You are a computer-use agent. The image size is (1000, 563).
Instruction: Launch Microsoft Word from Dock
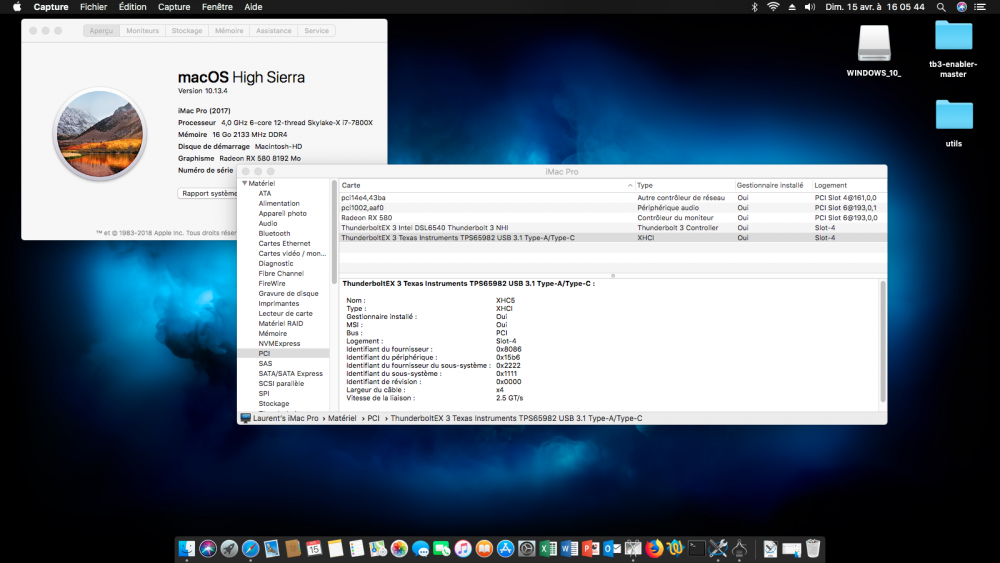pos(570,548)
